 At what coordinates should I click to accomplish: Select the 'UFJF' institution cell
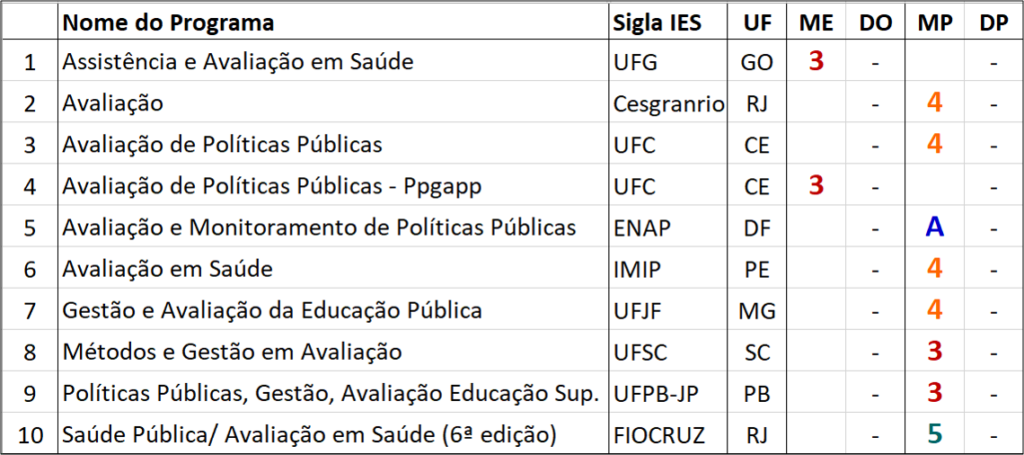(x=669, y=310)
